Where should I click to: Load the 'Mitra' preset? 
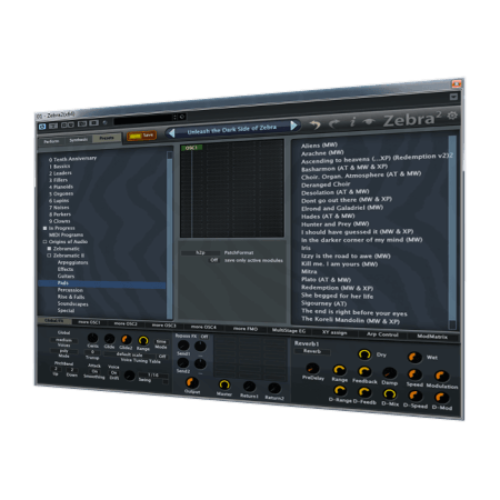309,272
